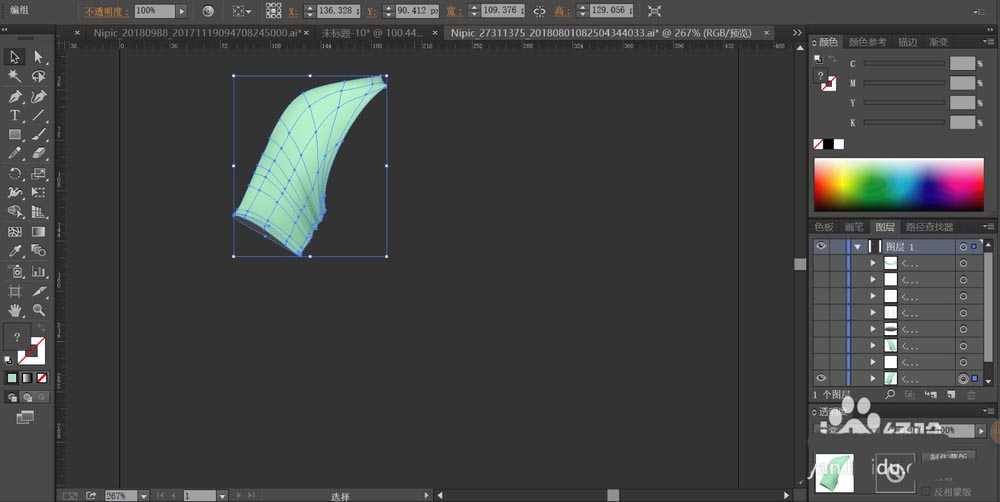Image resolution: width=1000 pixels, height=502 pixels.
Task: Select the Pen tool
Action: 15,97
